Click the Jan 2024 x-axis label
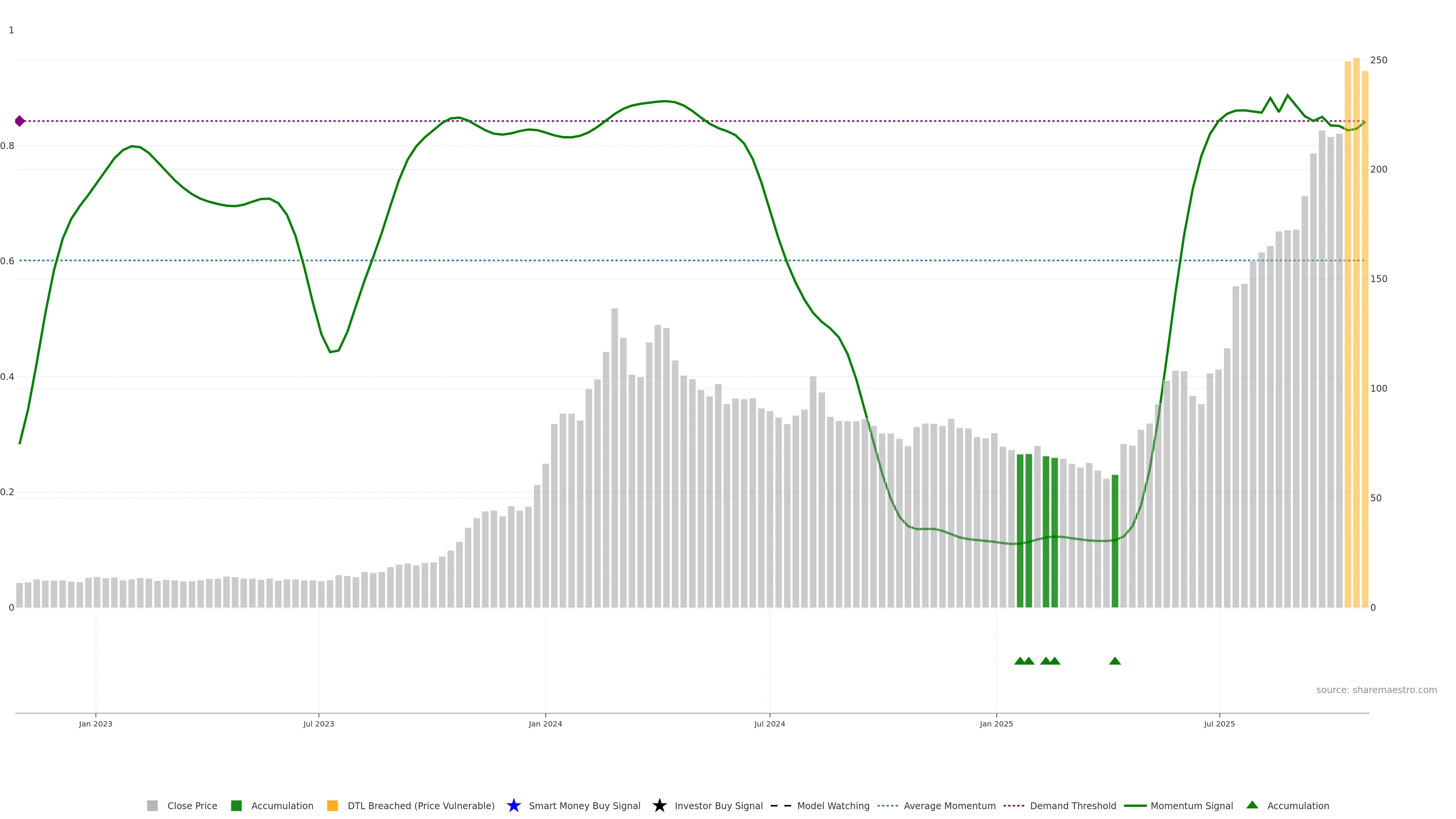1456x819 pixels. point(545,724)
